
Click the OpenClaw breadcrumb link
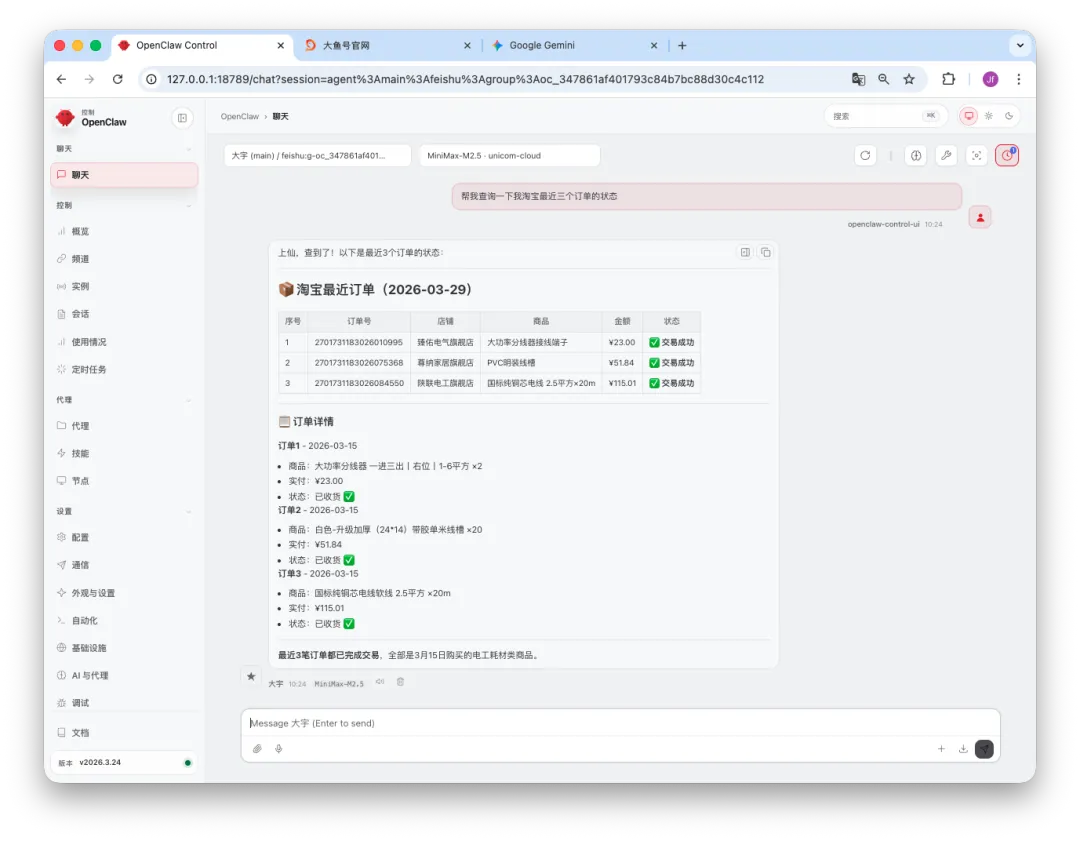[x=240, y=116]
